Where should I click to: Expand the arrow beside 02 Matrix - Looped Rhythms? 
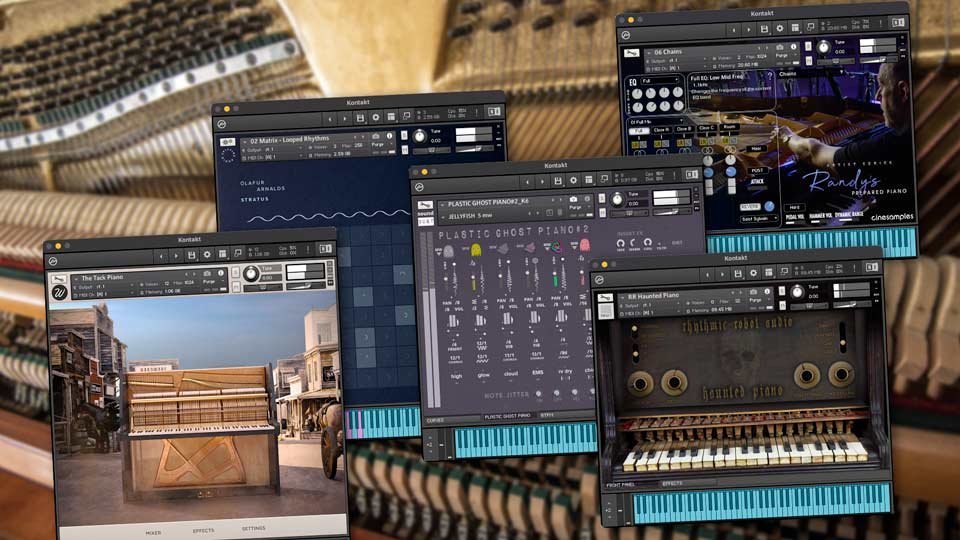(x=244, y=141)
